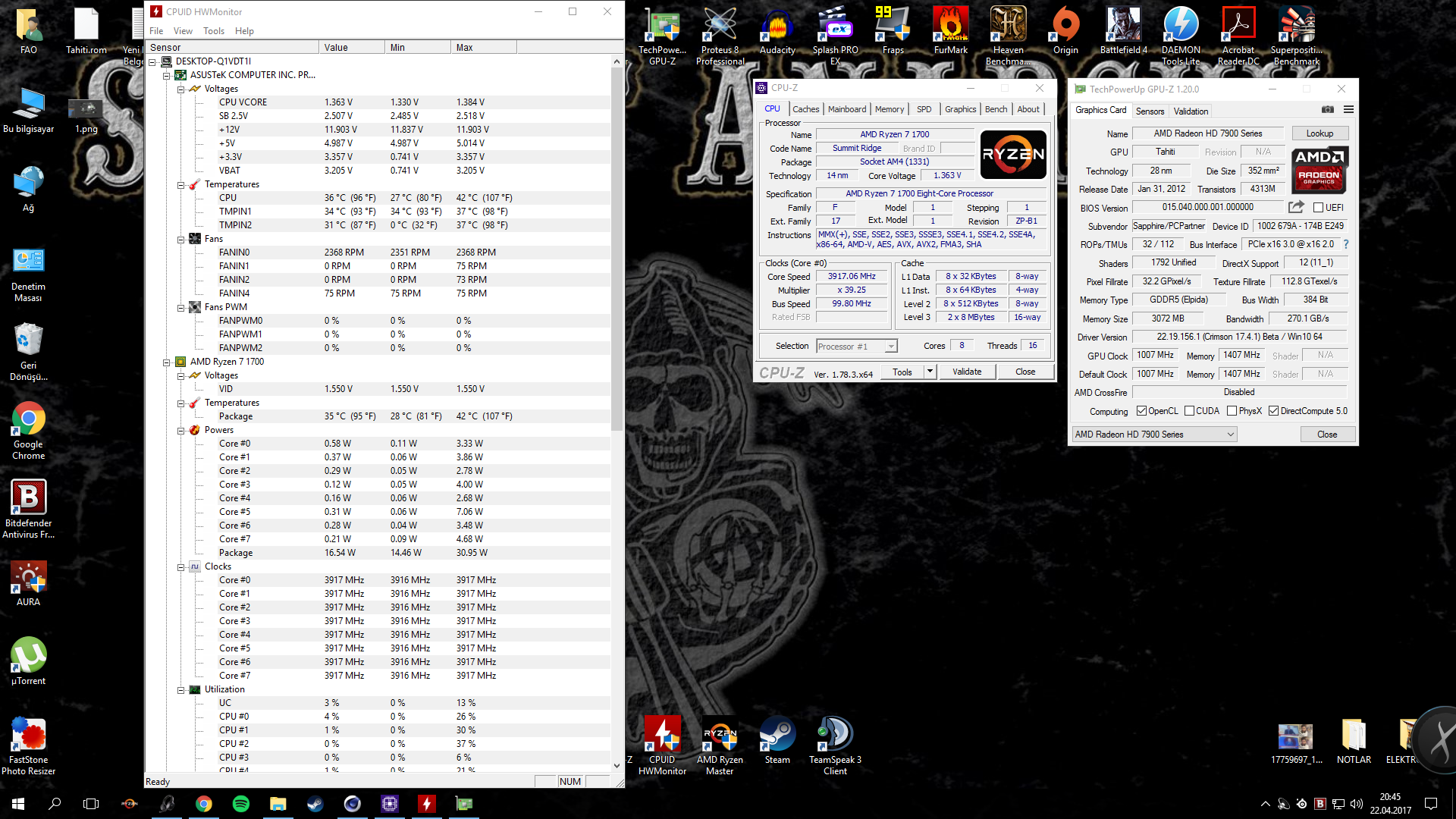Open GPU-Z hamburger menu icon

(x=1348, y=110)
